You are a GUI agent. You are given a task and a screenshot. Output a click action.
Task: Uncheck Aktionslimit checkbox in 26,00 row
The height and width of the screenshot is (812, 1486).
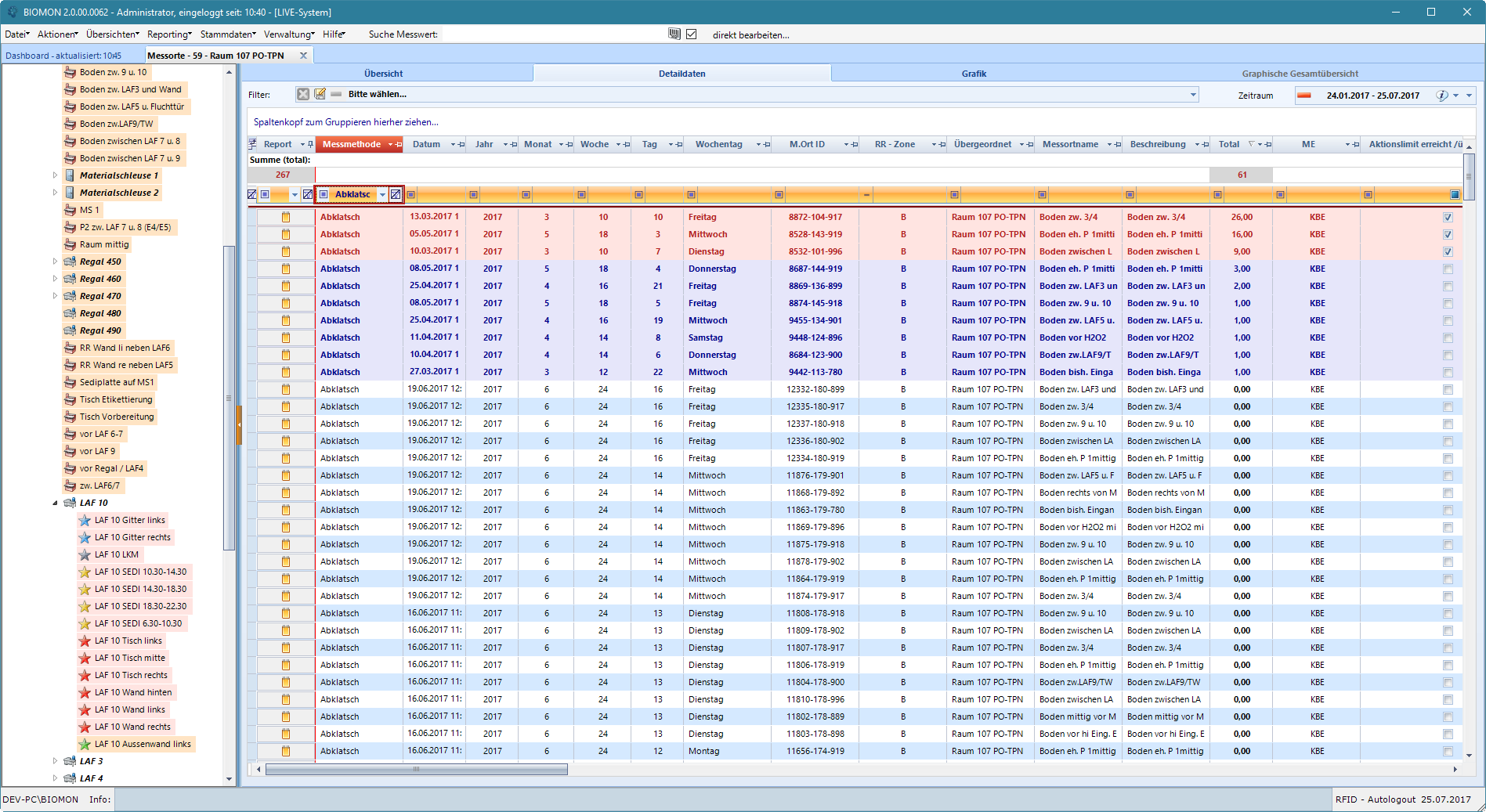[1448, 218]
